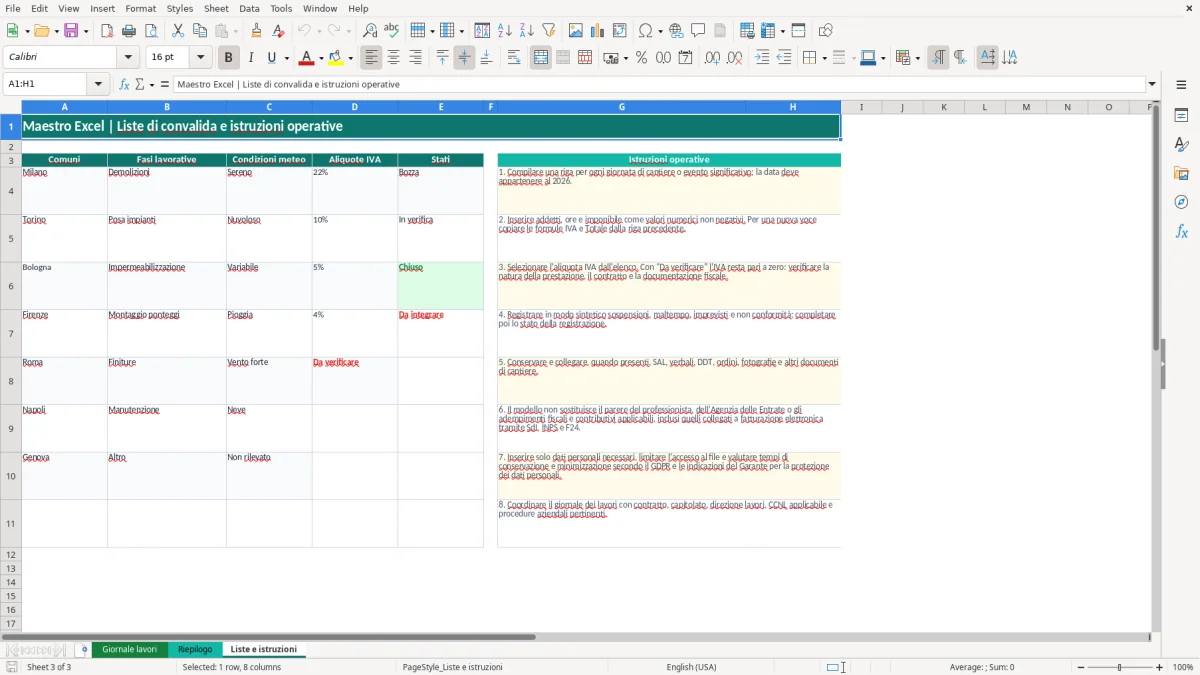Click the Export as PDF icon
The height and width of the screenshot is (675, 1200).
point(107,31)
